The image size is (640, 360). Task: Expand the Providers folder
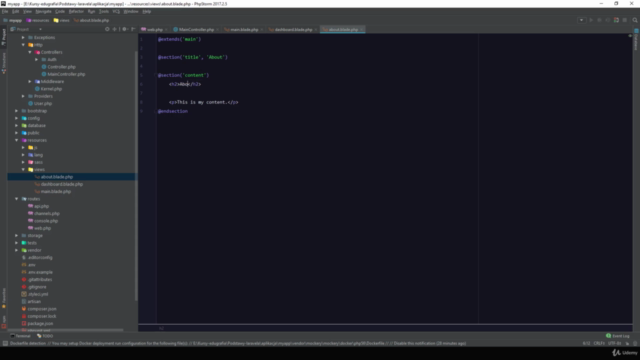pyautogui.click(x=23, y=96)
